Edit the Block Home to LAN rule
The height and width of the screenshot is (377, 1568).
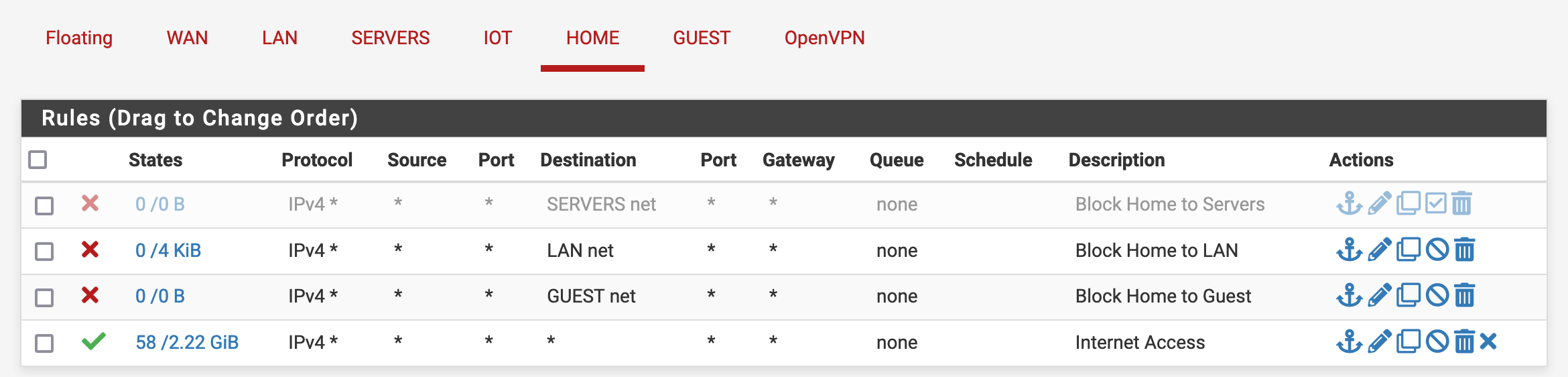tap(1379, 250)
